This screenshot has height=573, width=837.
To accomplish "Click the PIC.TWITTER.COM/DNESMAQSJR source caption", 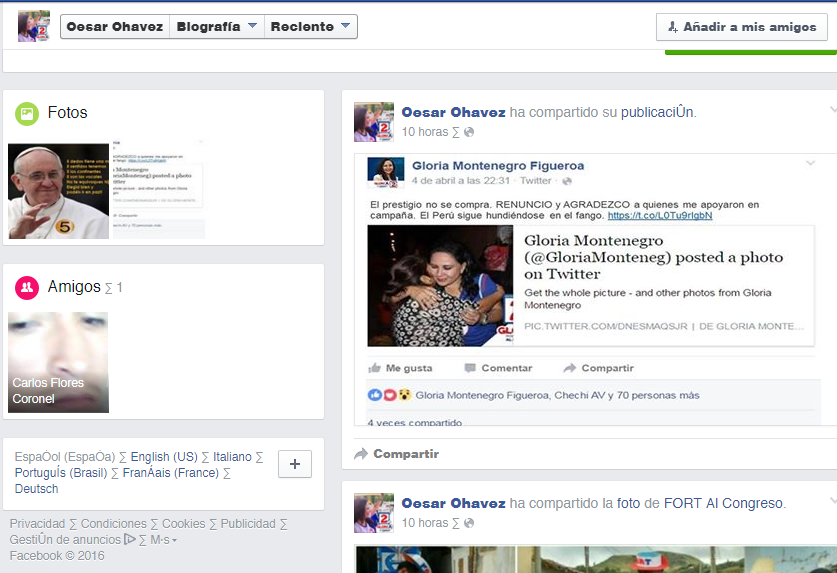I will (x=606, y=326).
